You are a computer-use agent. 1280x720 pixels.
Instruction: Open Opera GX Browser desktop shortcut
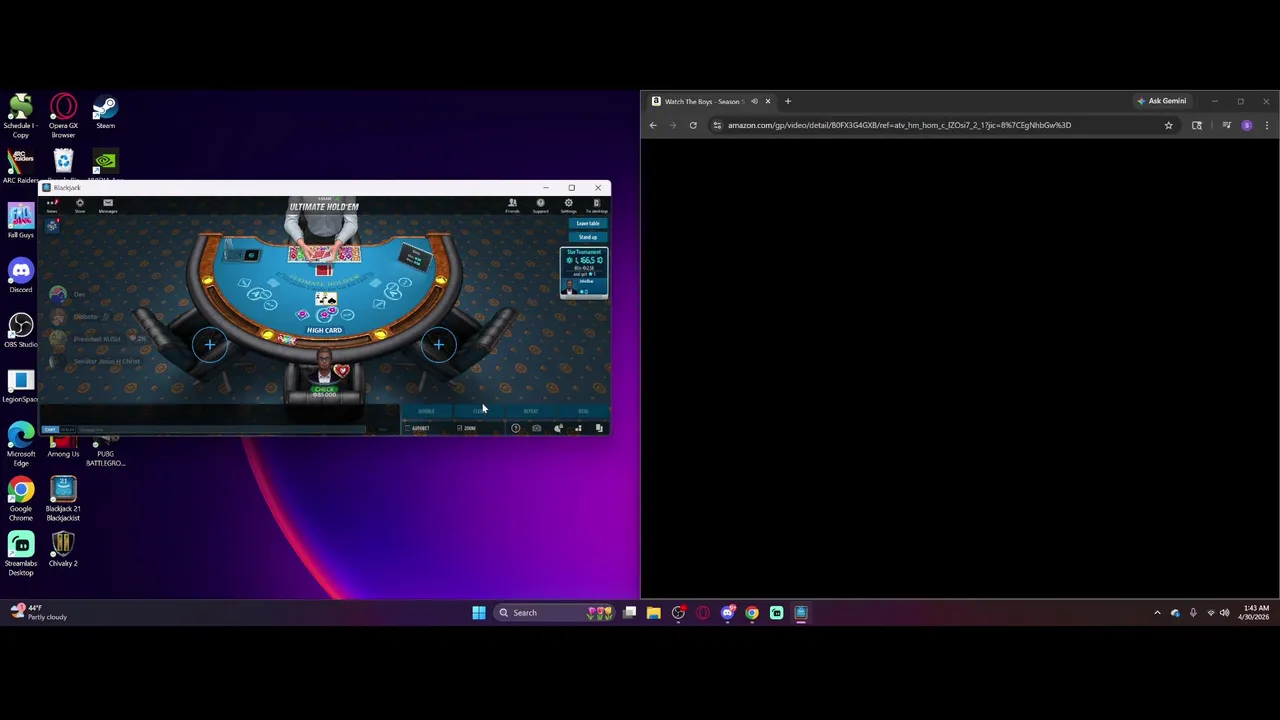(63, 116)
